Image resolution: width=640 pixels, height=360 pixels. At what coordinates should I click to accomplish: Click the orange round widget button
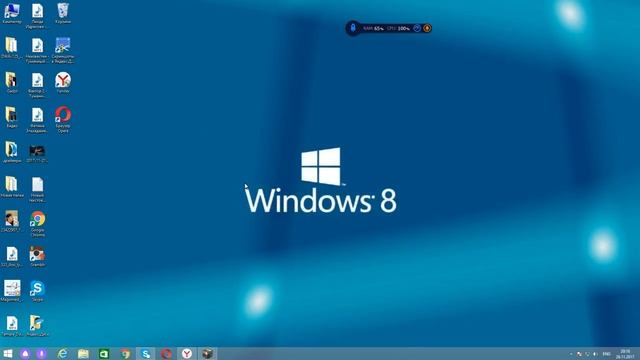(427, 28)
